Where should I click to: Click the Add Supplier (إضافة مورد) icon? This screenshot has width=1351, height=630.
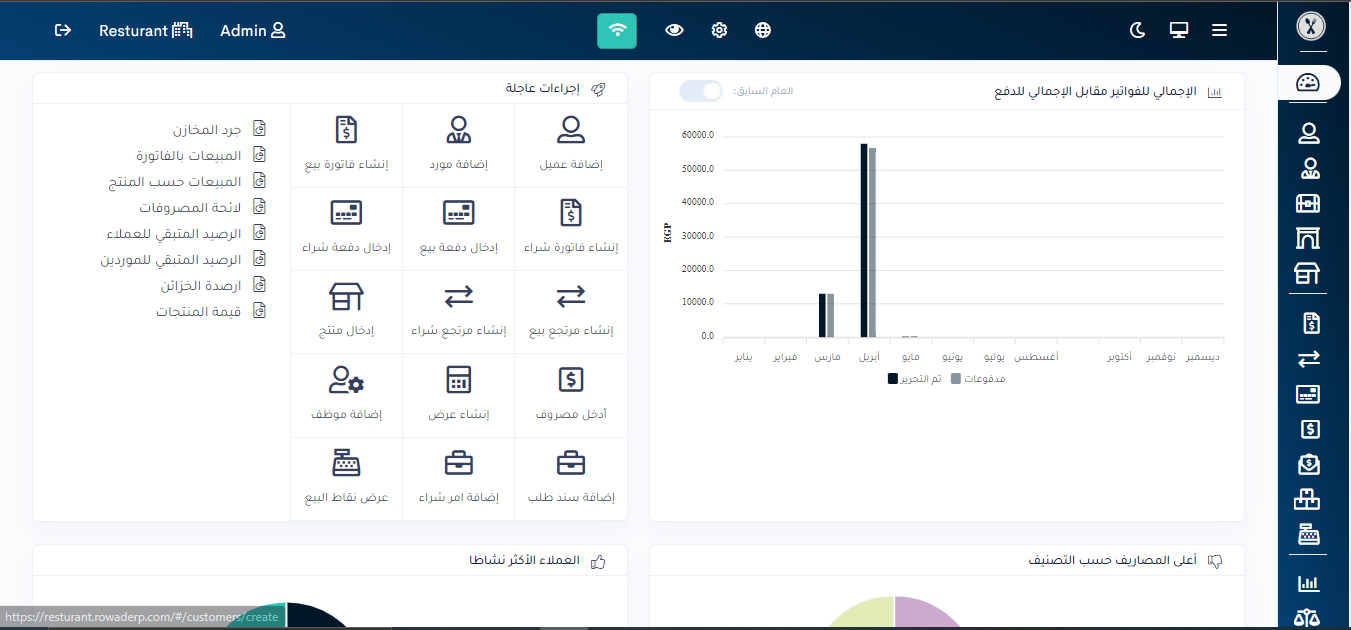pyautogui.click(x=458, y=130)
